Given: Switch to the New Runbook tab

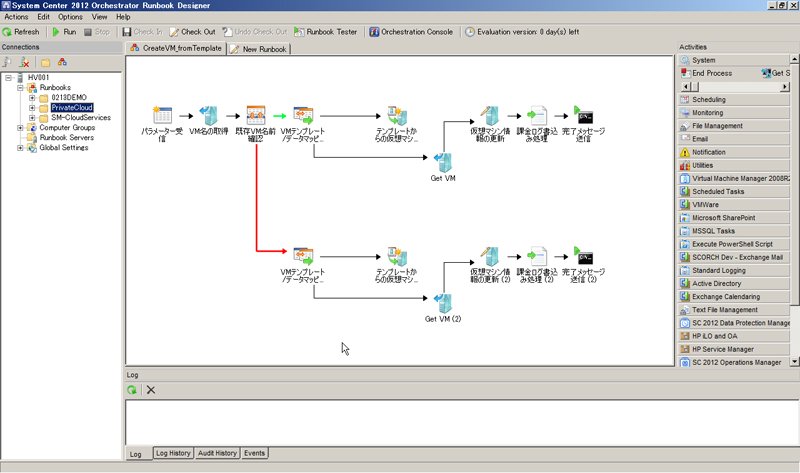Looking at the screenshot, I should pos(259,49).
